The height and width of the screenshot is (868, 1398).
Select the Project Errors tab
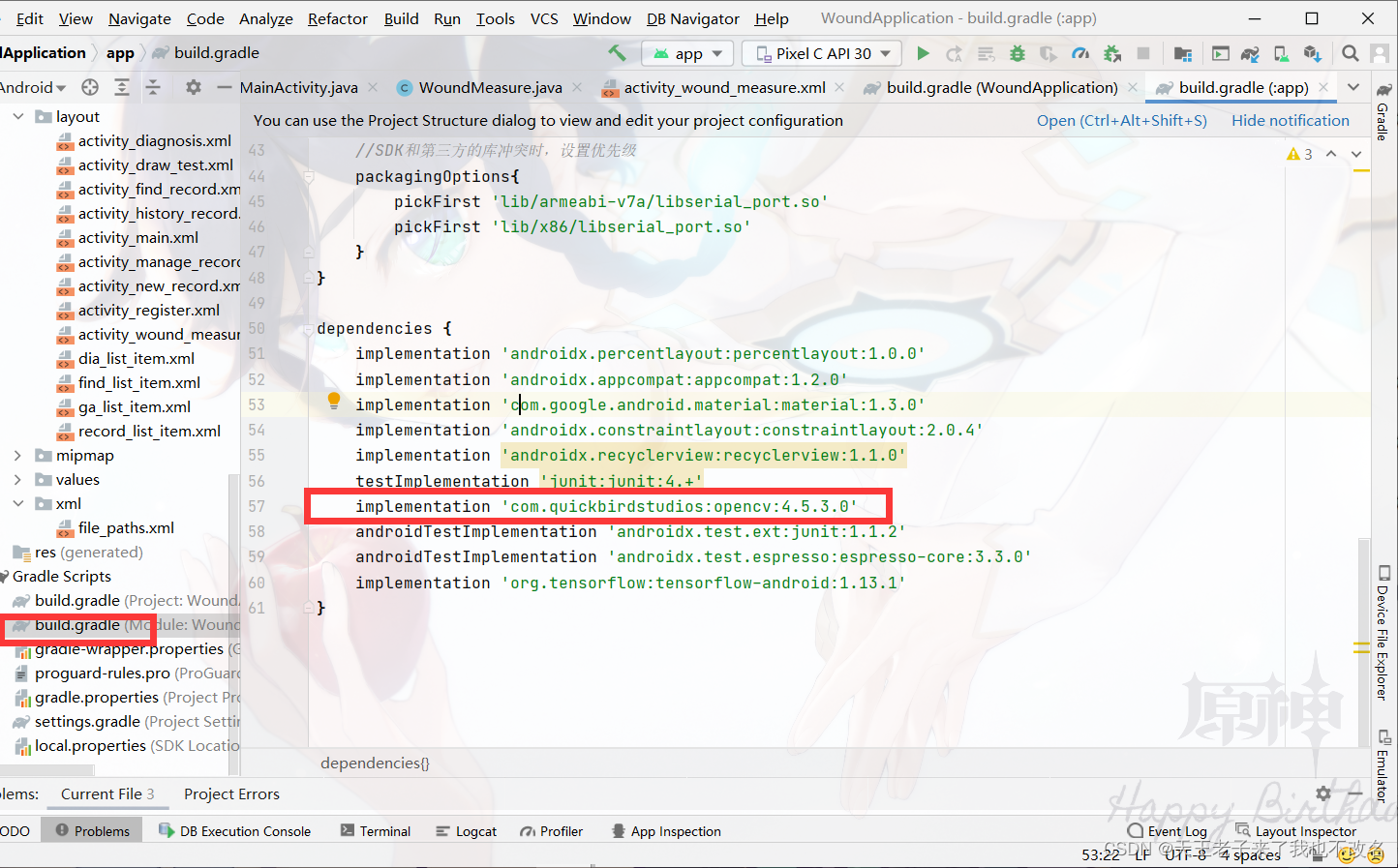pos(231,793)
